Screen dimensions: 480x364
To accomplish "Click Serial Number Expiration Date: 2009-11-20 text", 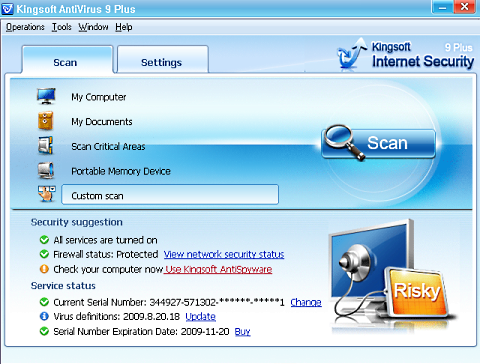I will click(x=141, y=332).
